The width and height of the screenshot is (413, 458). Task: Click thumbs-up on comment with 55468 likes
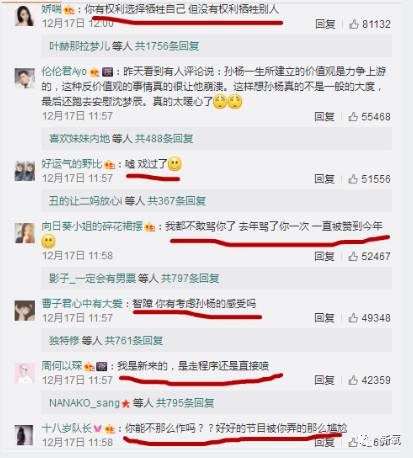click(353, 116)
